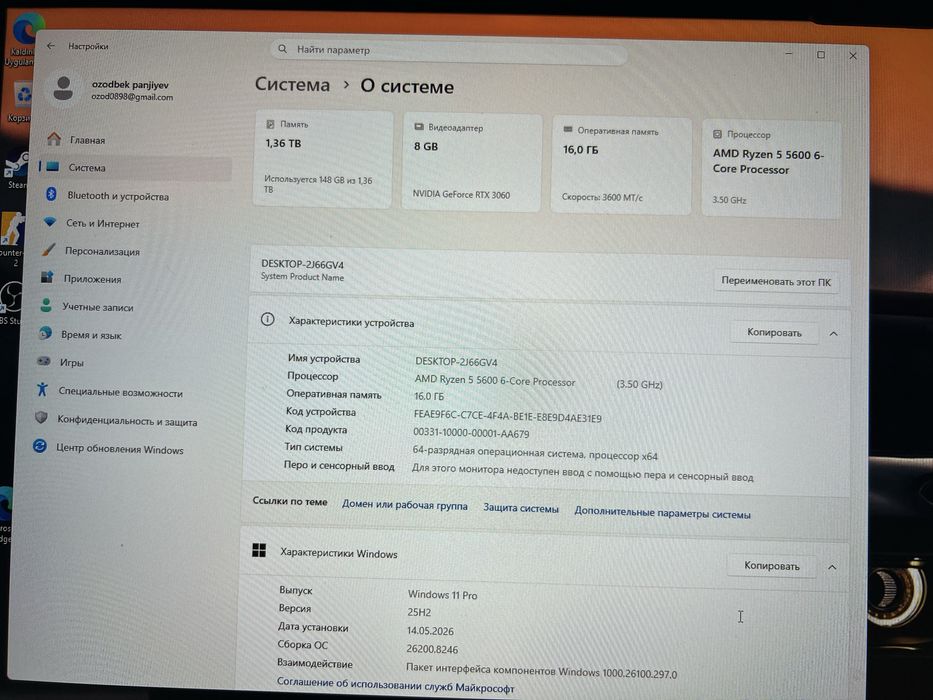The height and width of the screenshot is (700, 933).
Task: Collapse the Характеристики Windows section
Action: click(832, 567)
